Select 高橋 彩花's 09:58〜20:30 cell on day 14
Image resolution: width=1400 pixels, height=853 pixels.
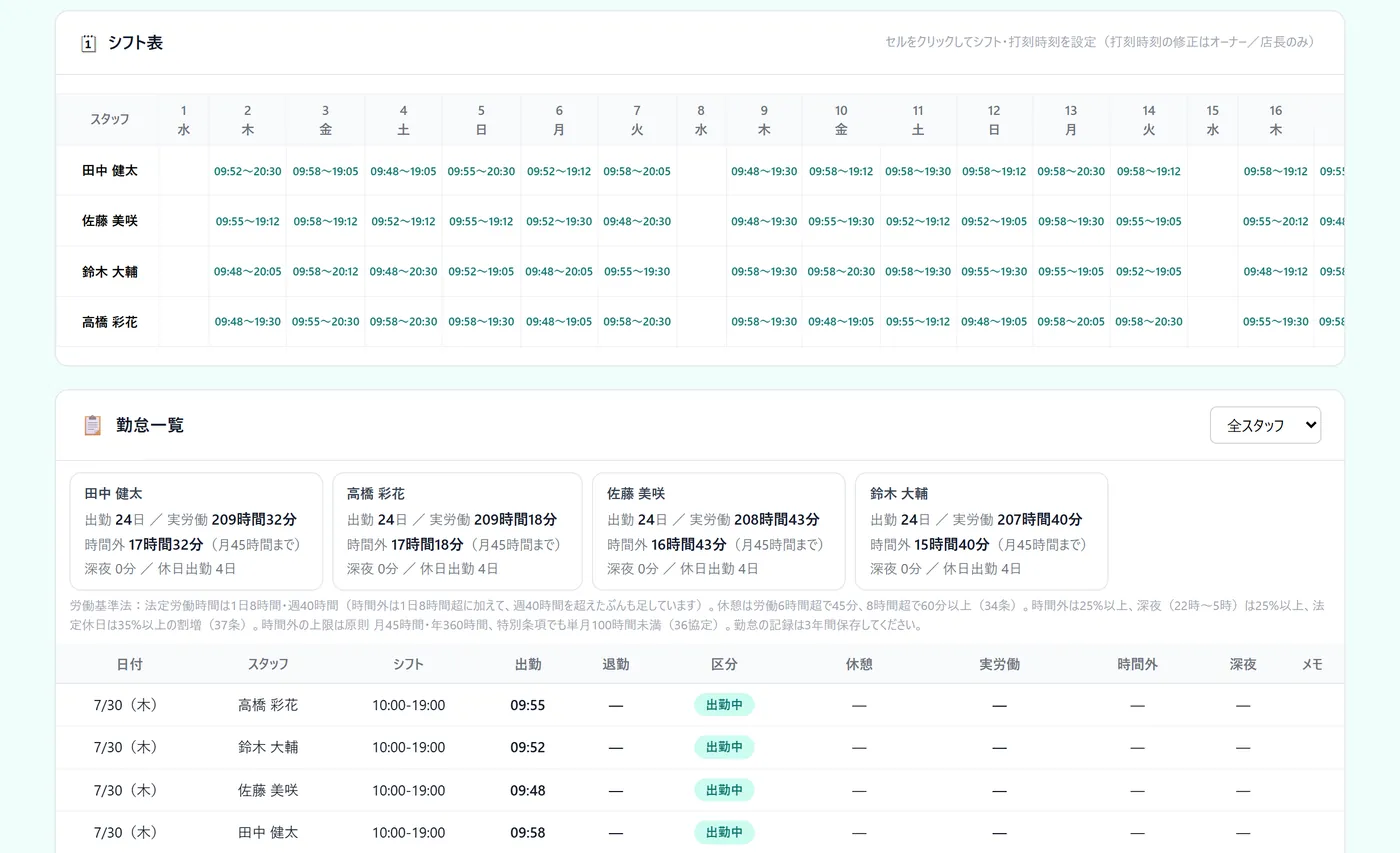pyautogui.click(x=1149, y=322)
